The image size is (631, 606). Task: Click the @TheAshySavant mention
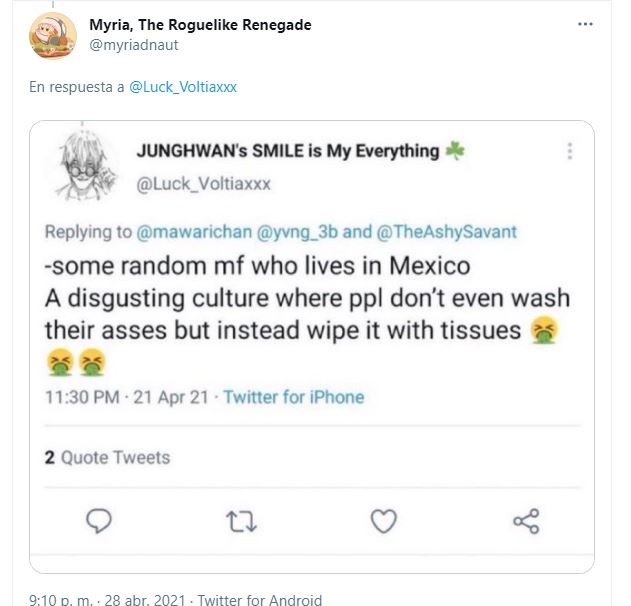pos(446,232)
